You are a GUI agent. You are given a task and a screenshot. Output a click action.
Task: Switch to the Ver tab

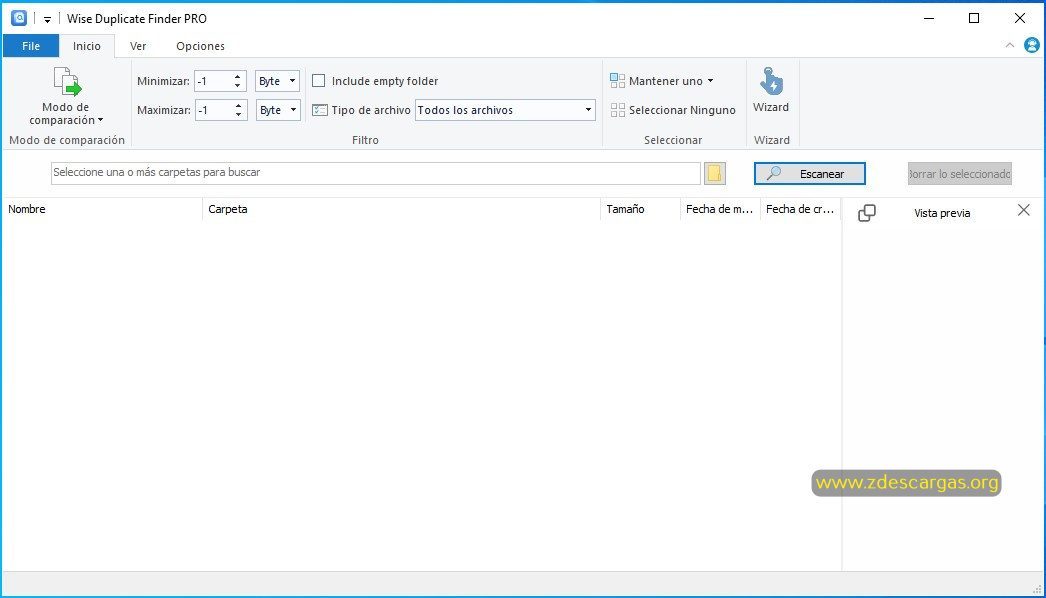[x=138, y=46]
